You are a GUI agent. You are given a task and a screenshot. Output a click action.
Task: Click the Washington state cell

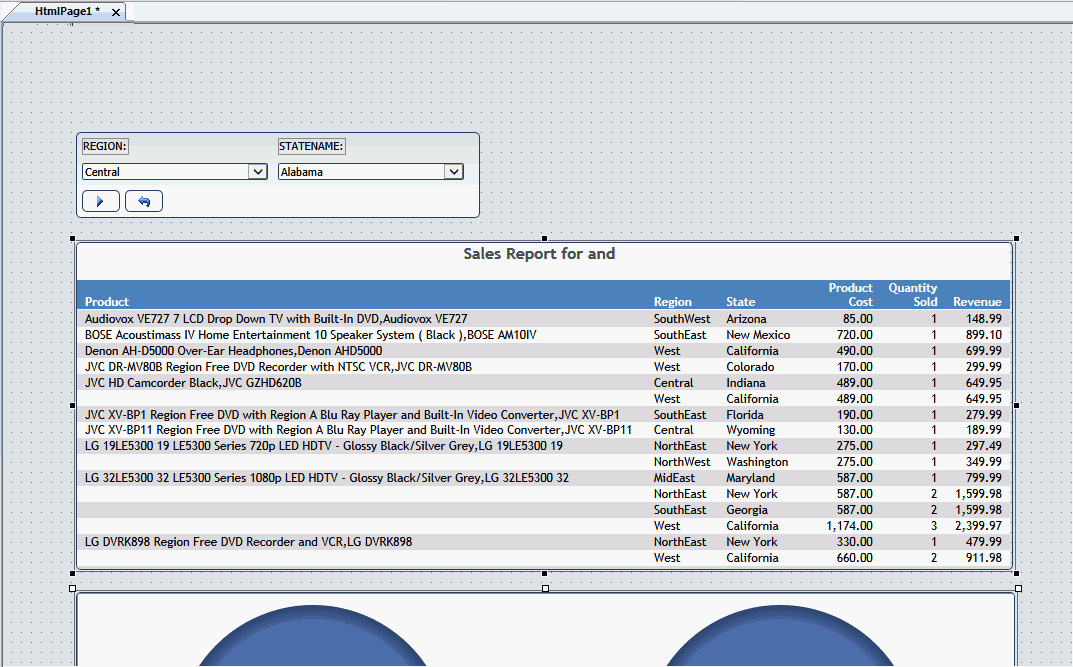point(757,462)
